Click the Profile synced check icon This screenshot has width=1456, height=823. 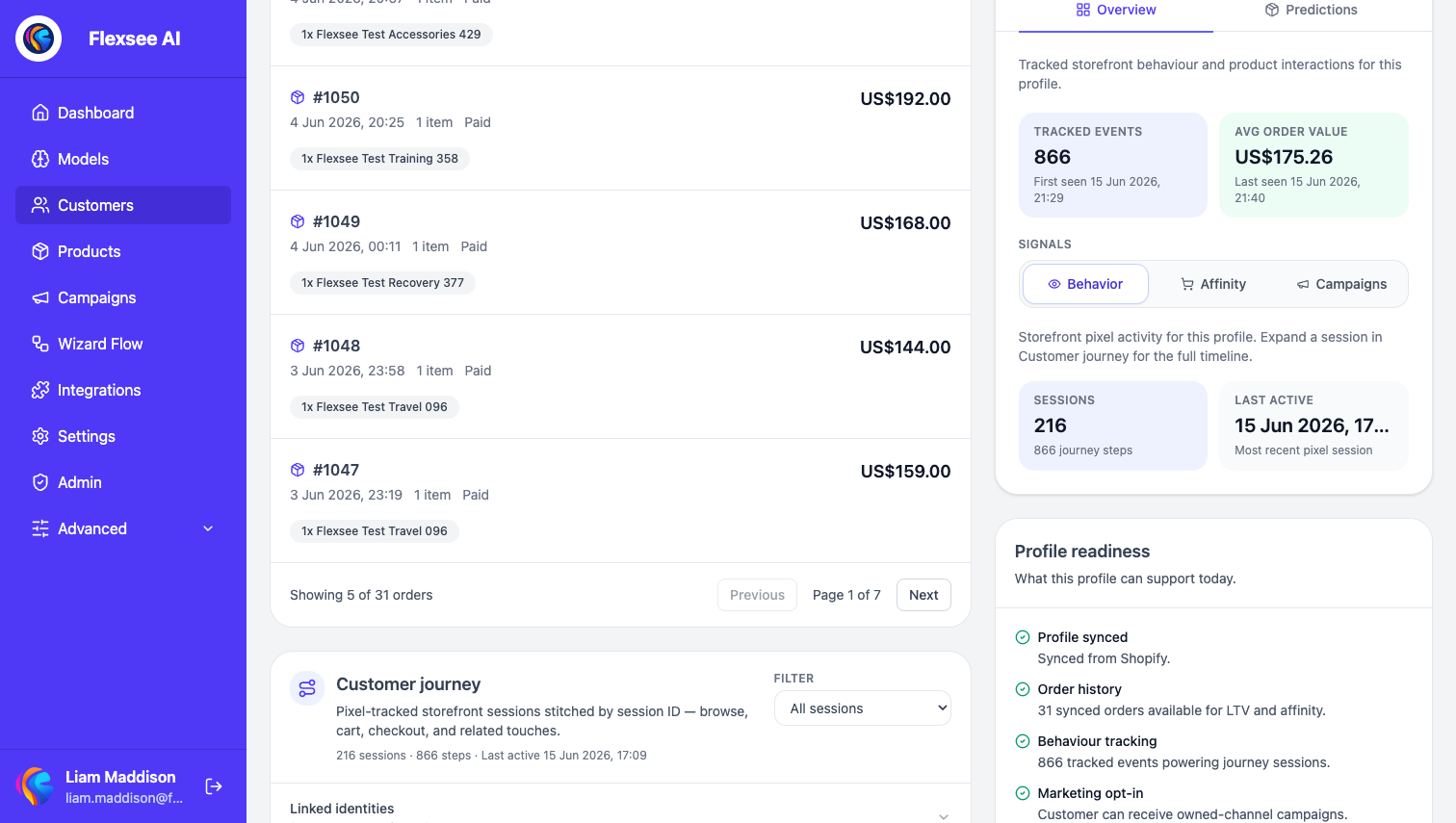(1023, 637)
